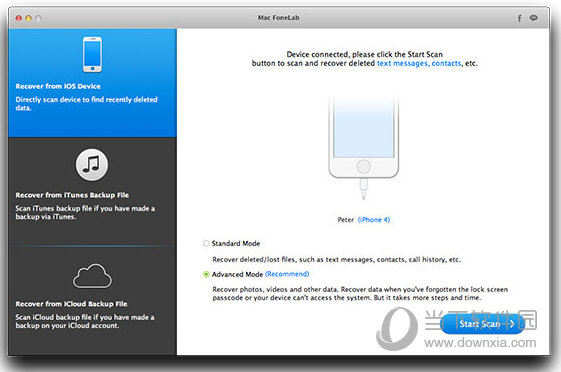The width and height of the screenshot is (561, 372).
Task: Click the Standard Mode label text
Action: pos(236,244)
